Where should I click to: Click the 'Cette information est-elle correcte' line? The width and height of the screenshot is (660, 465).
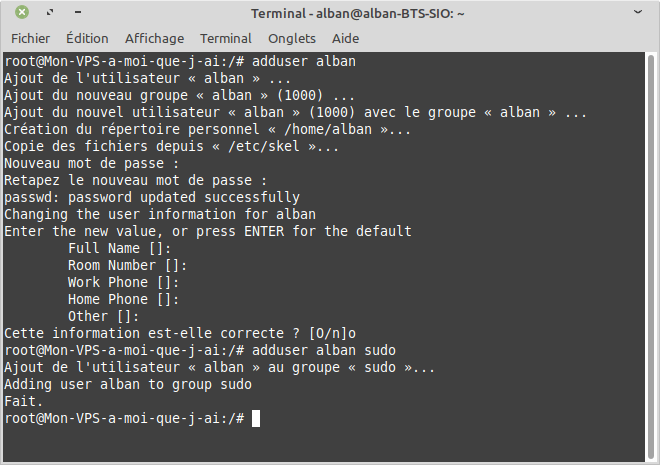click(x=180, y=333)
